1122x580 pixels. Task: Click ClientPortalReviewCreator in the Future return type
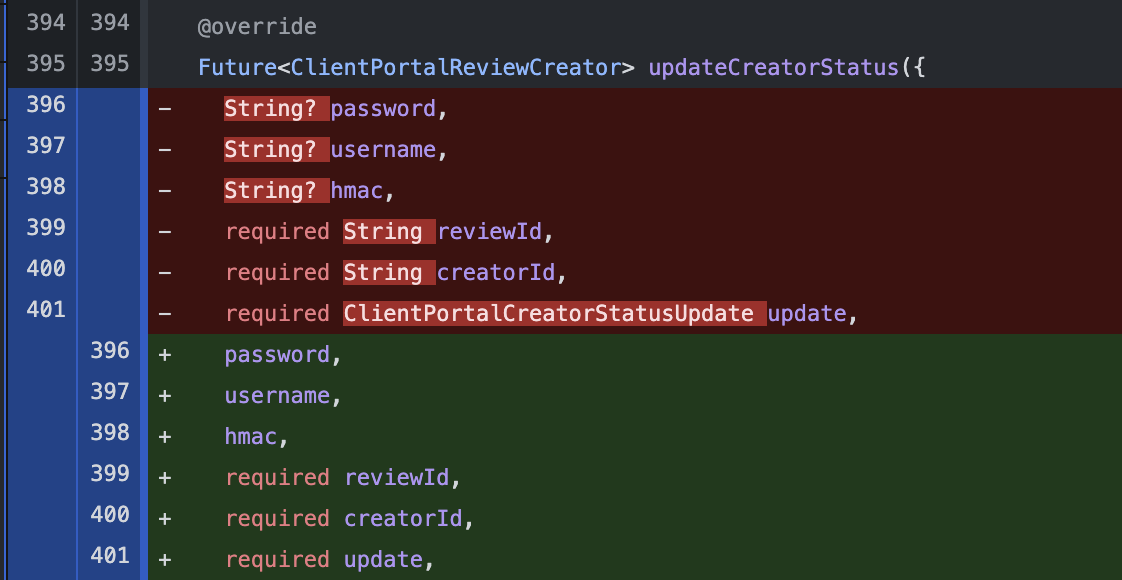coord(456,68)
